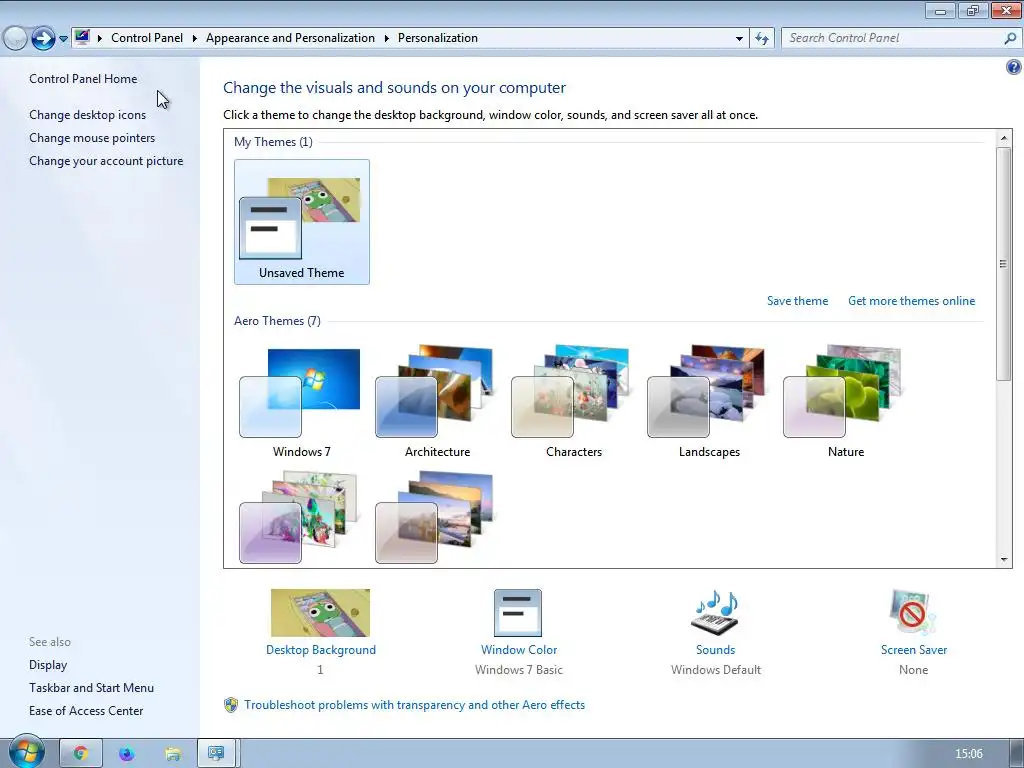Screen dimensions: 1024x768
Task: Open Taskbar and Start Menu link
Action: (x=91, y=688)
